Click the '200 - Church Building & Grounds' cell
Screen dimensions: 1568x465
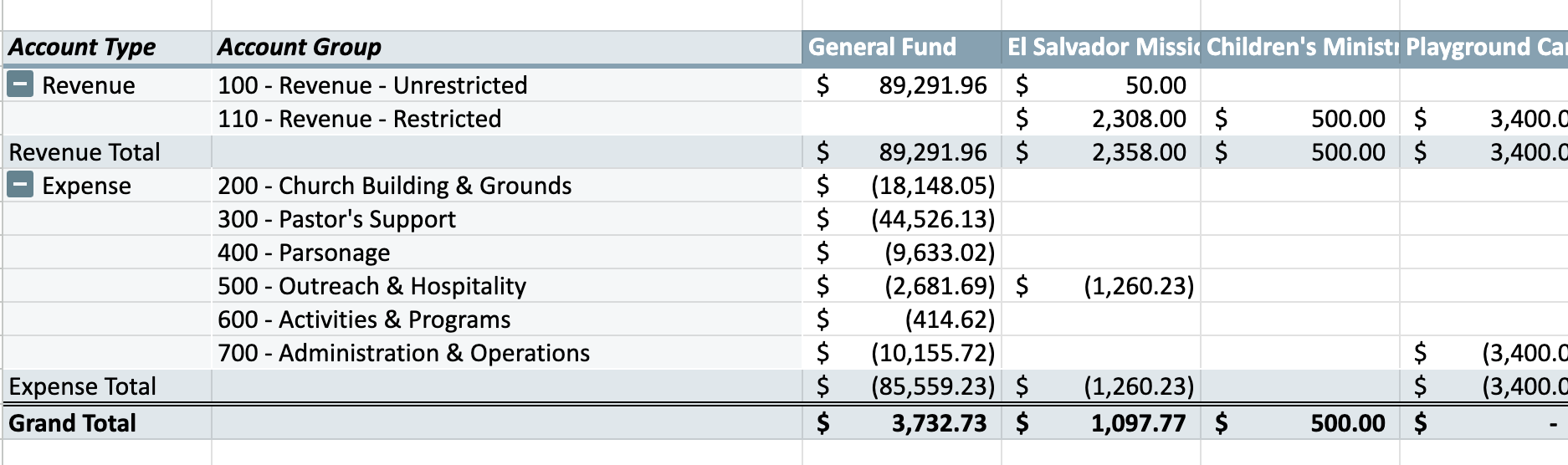click(395, 186)
